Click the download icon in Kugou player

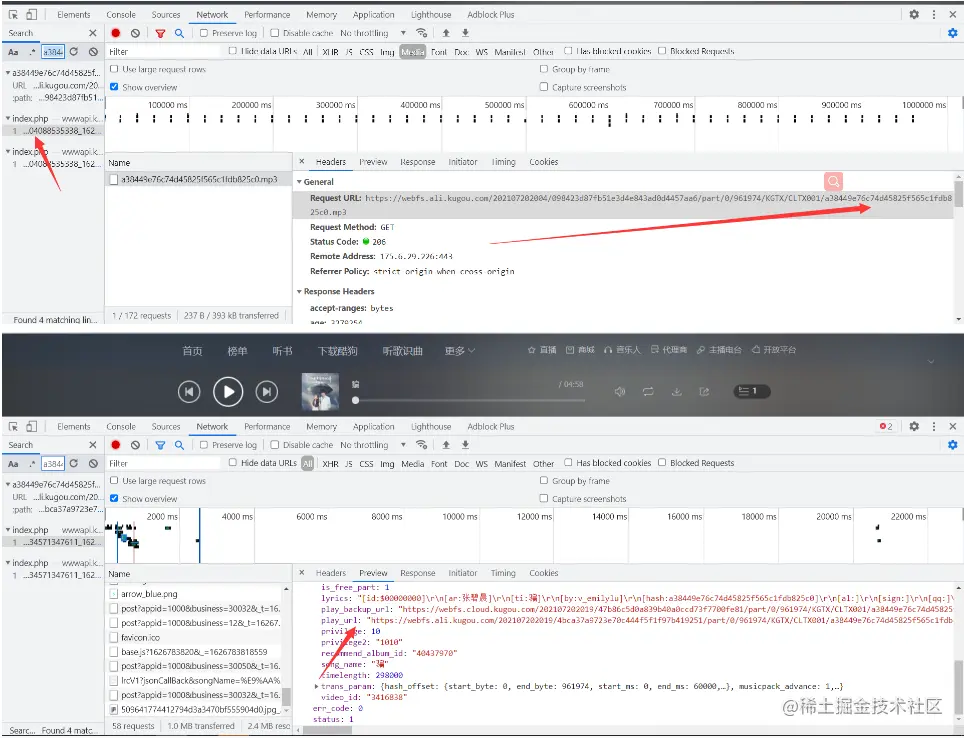(x=676, y=392)
